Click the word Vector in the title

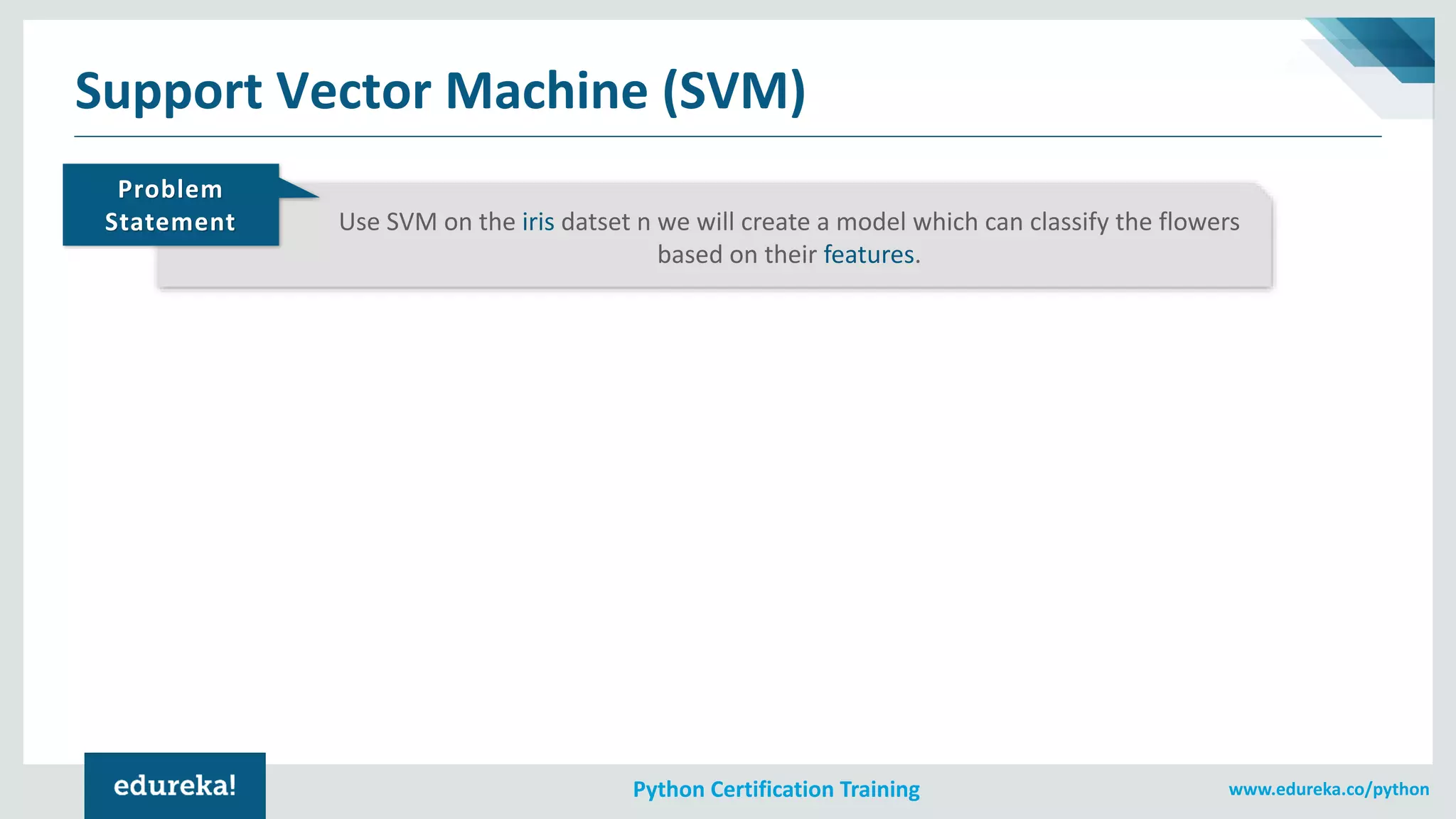click(353, 91)
